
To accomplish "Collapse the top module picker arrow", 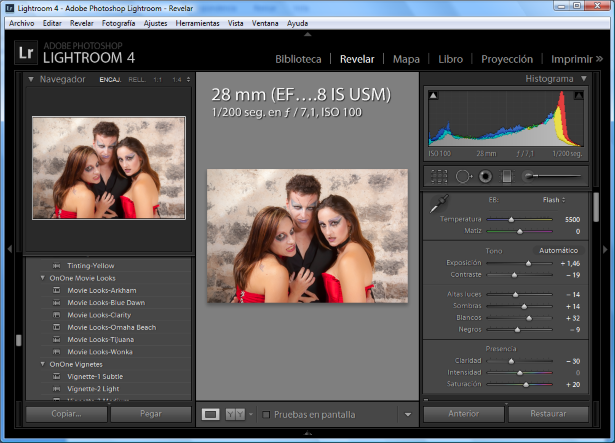I will pyautogui.click(x=308, y=35).
